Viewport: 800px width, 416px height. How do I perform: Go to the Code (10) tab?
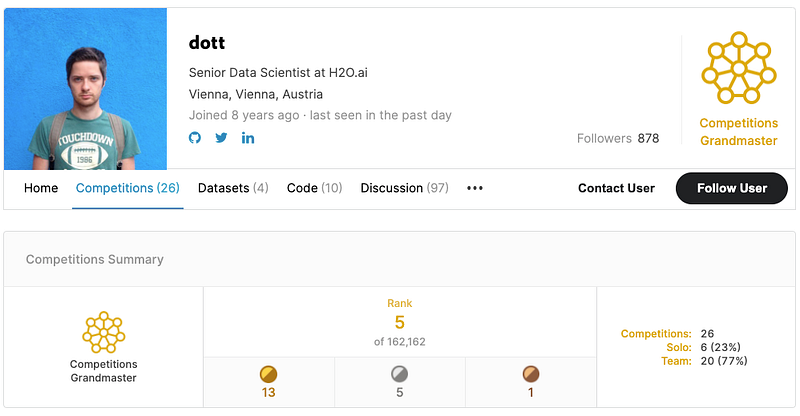click(x=314, y=188)
